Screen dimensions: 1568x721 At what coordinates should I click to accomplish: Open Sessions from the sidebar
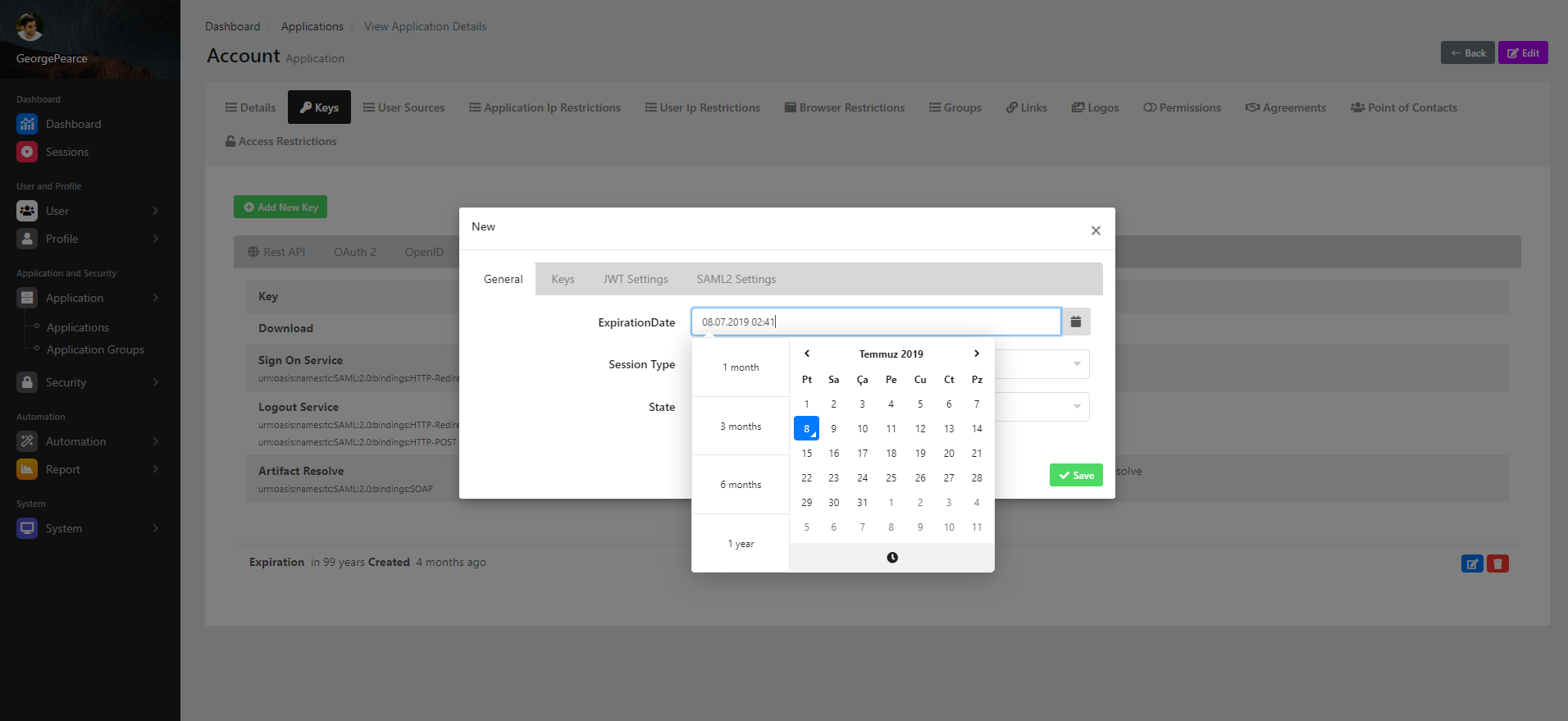point(67,152)
